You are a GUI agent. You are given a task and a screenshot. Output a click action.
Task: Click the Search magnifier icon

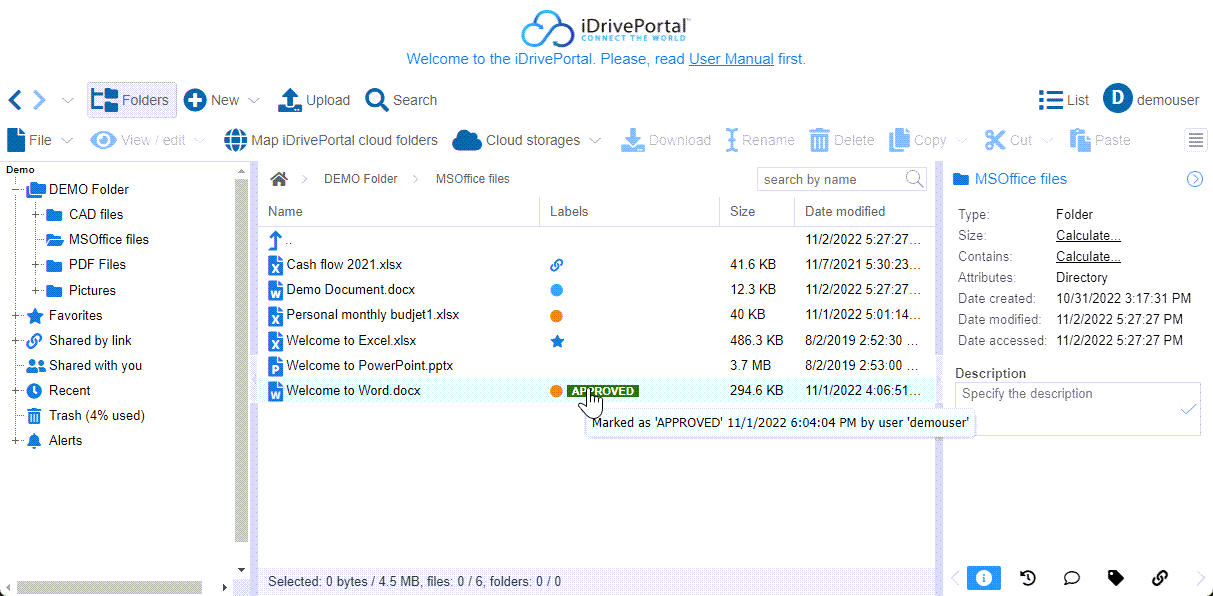tap(377, 100)
